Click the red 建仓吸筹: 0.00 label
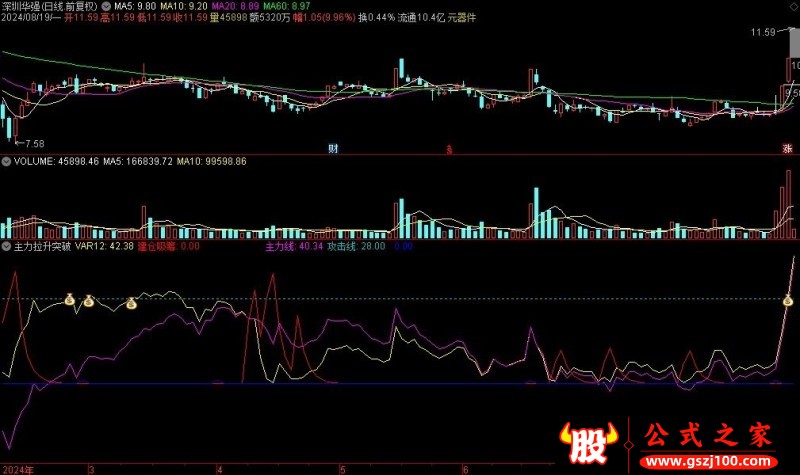The width and height of the screenshot is (800, 475). [169, 246]
